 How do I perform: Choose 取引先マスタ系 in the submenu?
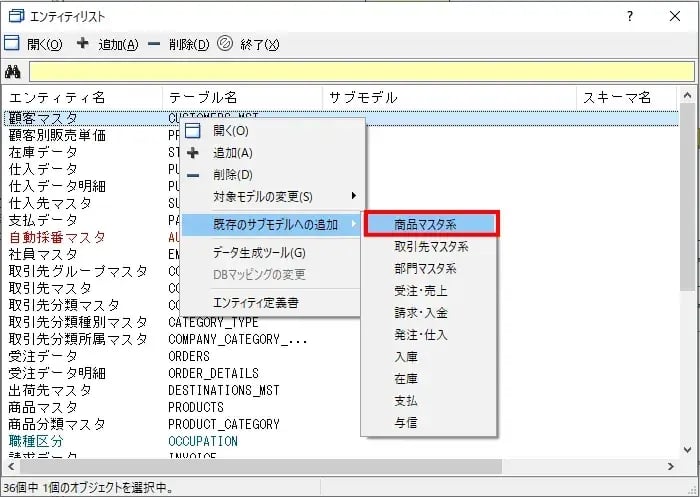click(431, 247)
